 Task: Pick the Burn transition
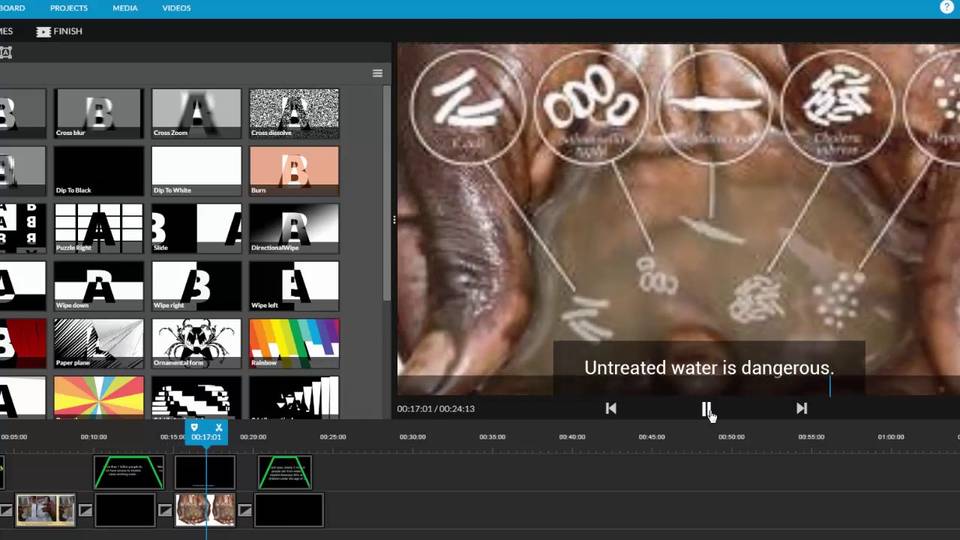click(x=294, y=170)
